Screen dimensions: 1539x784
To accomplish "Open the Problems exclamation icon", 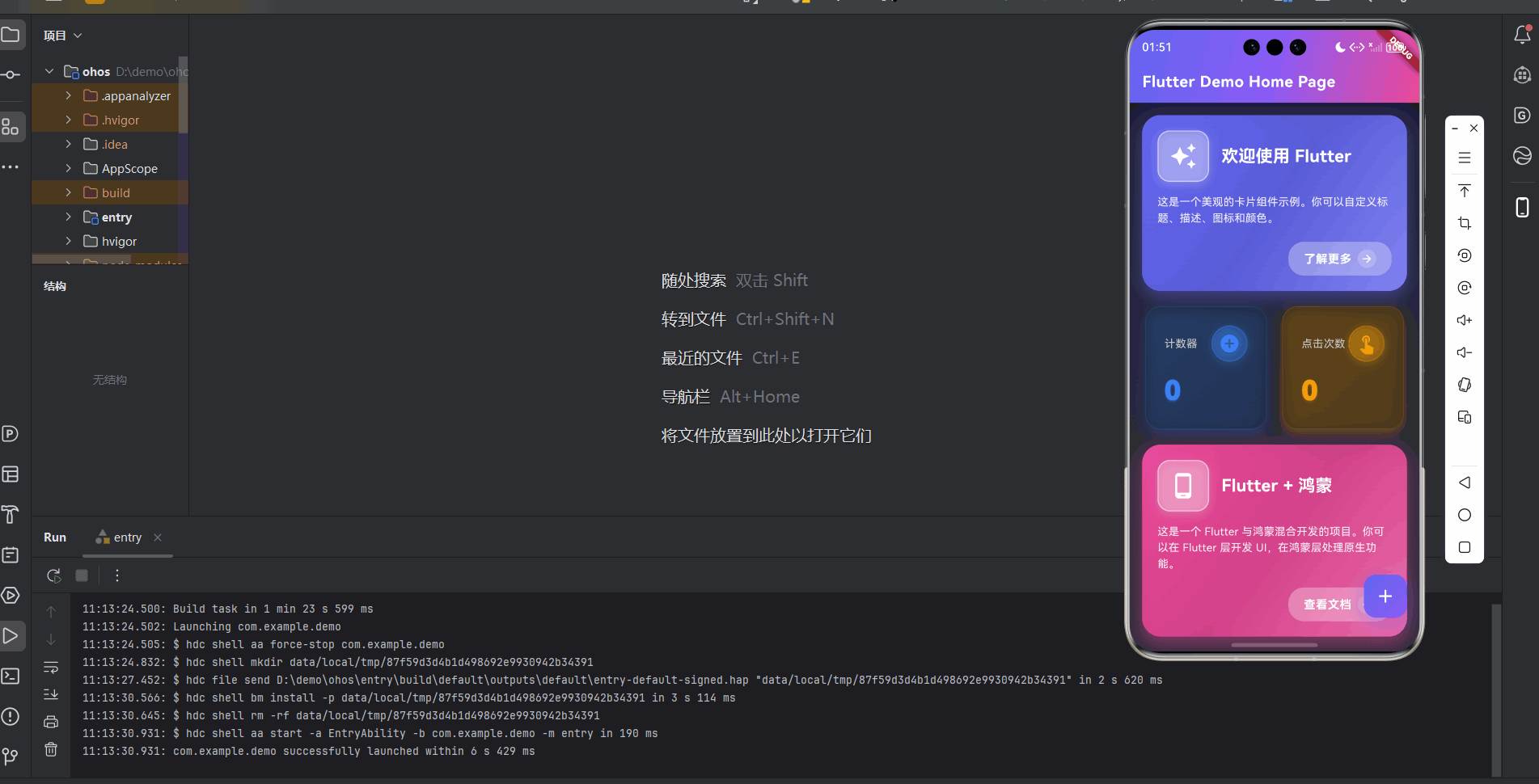I will (11, 716).
